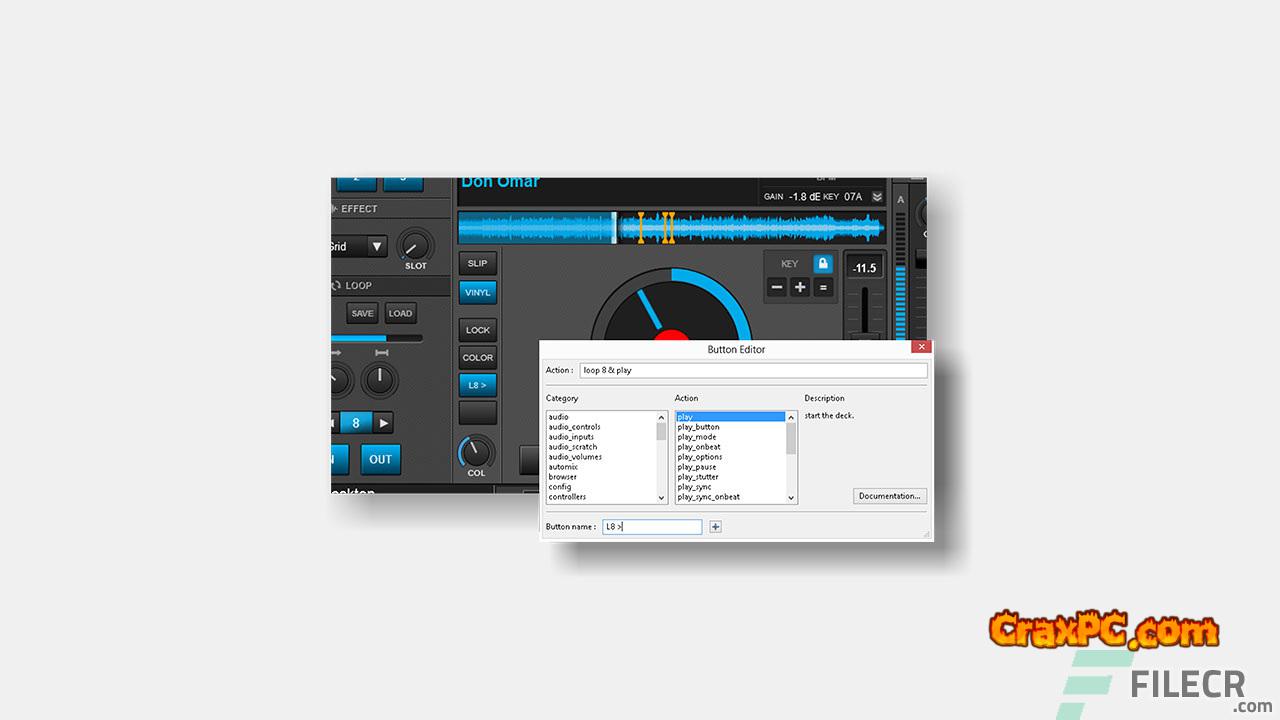Click the Button name input field
The width and height of the screenshot is (1280, 720).
[652, 527]
